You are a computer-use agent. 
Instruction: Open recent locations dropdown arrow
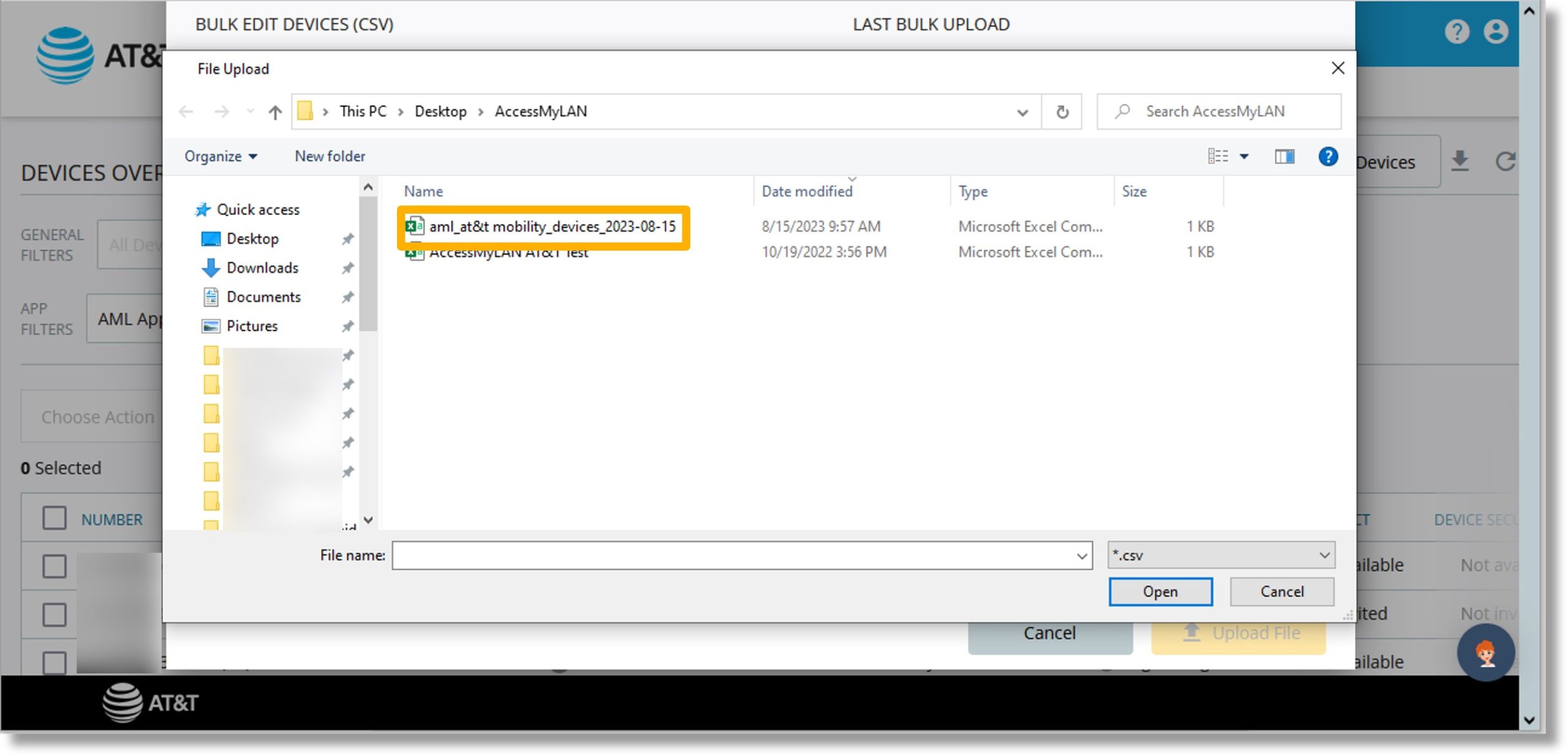click(x=250, y=112)
